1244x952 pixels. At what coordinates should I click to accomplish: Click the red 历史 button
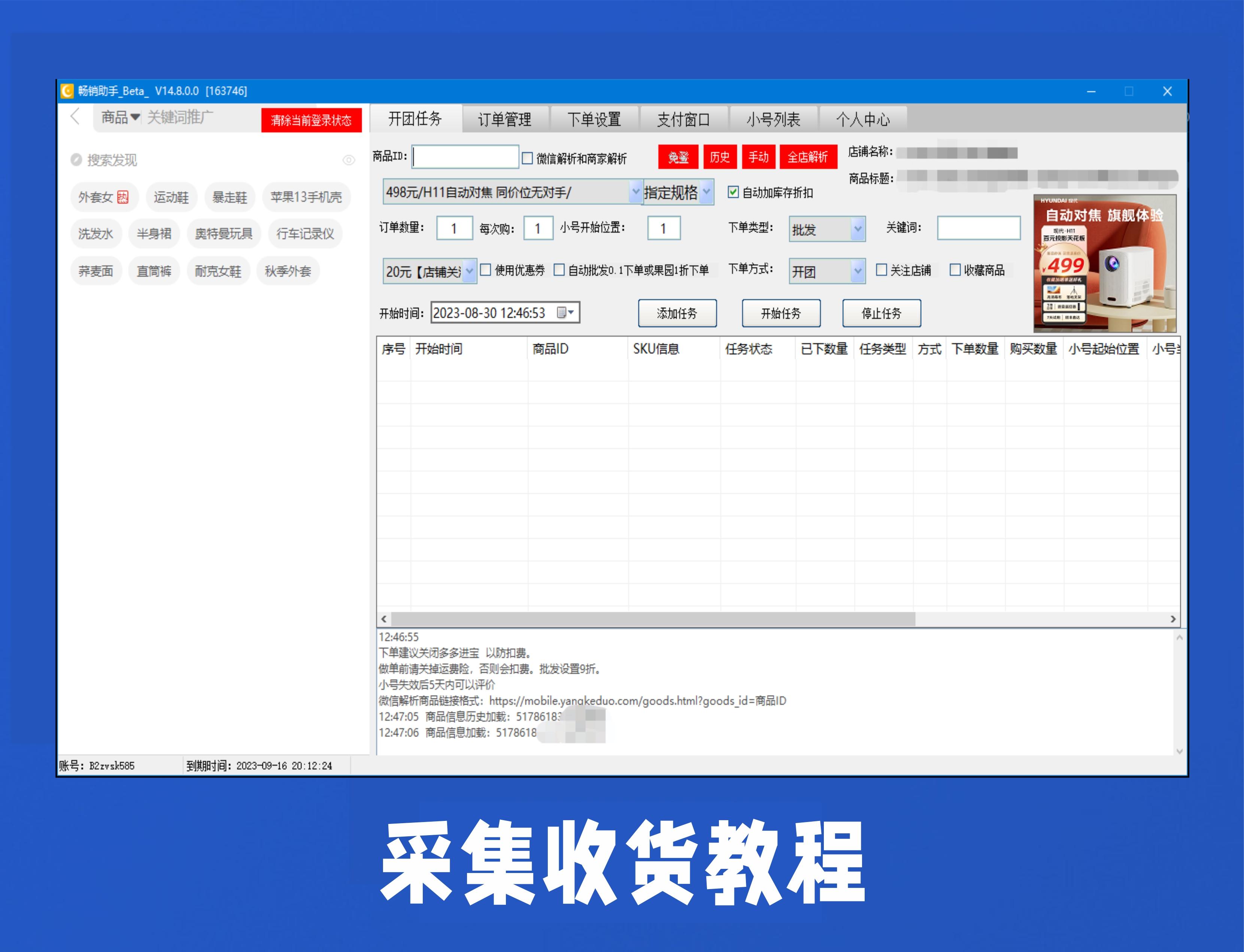719,157
